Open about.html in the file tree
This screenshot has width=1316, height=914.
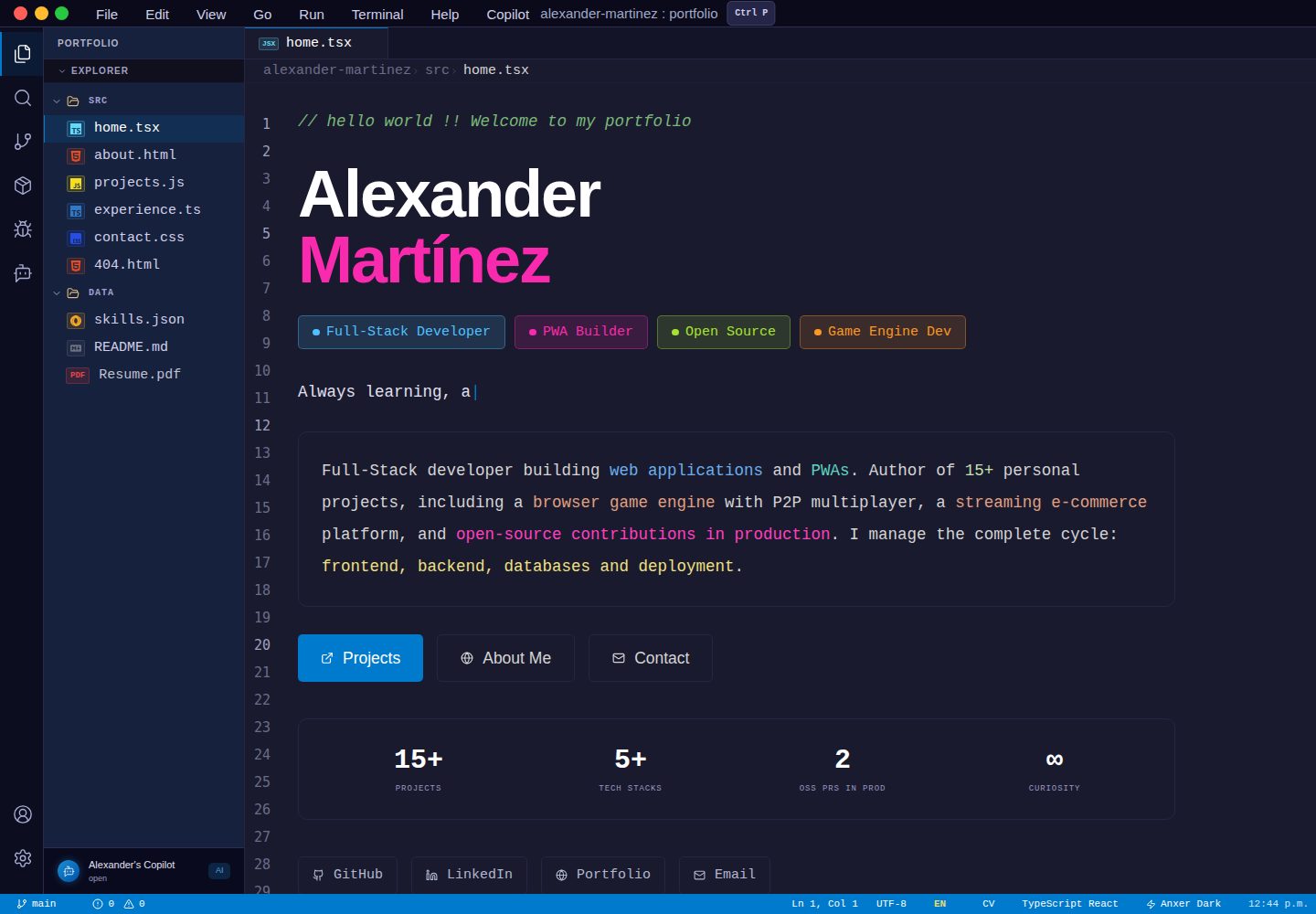click(x=143, y=155)
